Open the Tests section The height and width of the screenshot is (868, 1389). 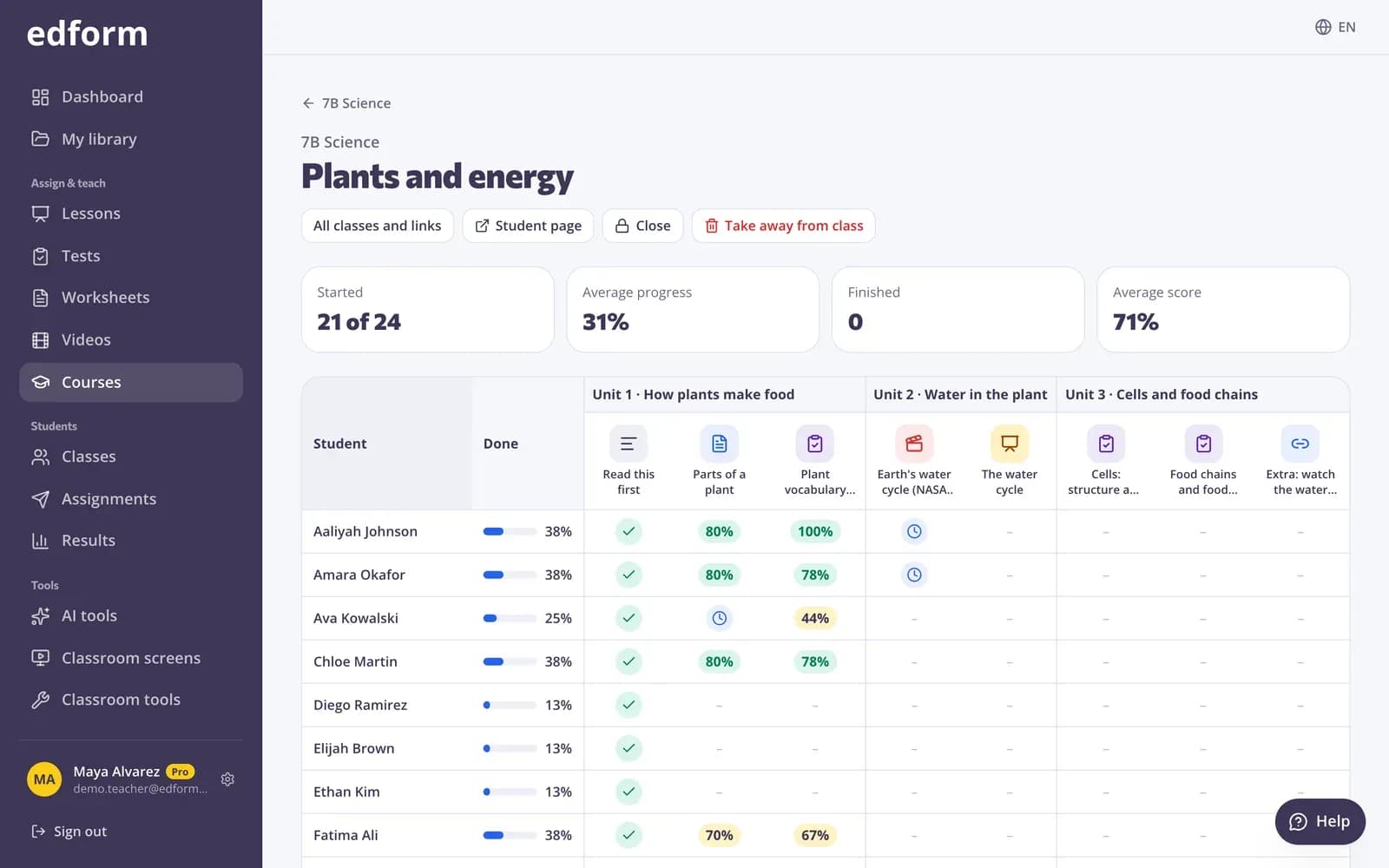131,256
